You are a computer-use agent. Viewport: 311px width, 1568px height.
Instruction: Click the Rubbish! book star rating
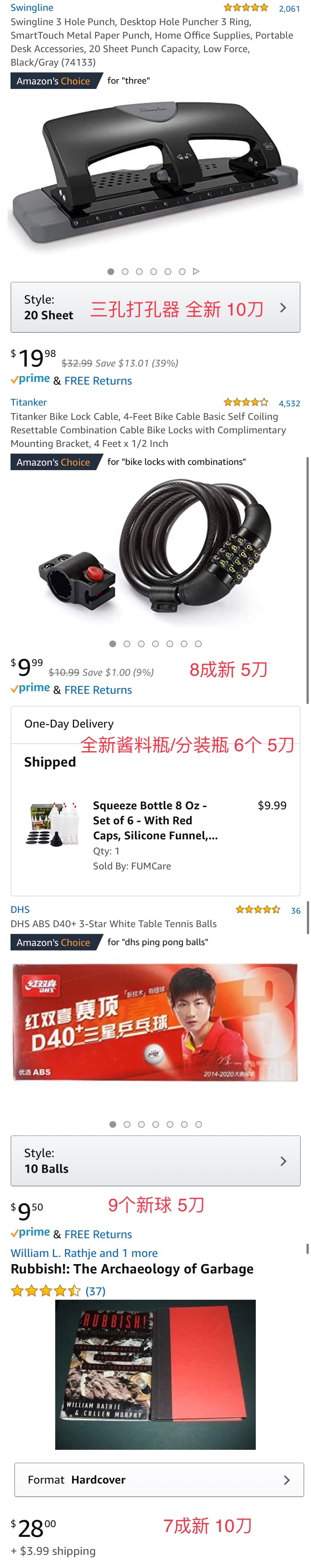[46, 1291]
